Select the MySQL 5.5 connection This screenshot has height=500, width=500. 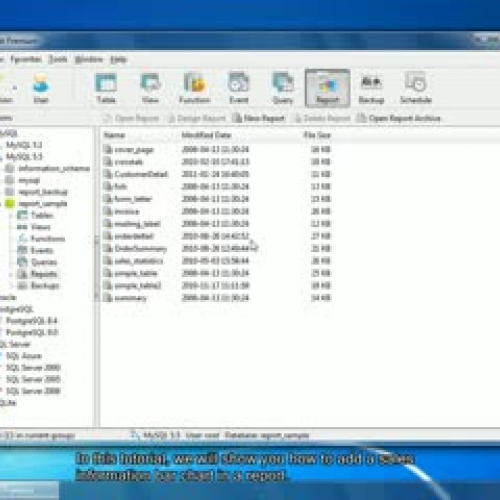click(24, 157)
